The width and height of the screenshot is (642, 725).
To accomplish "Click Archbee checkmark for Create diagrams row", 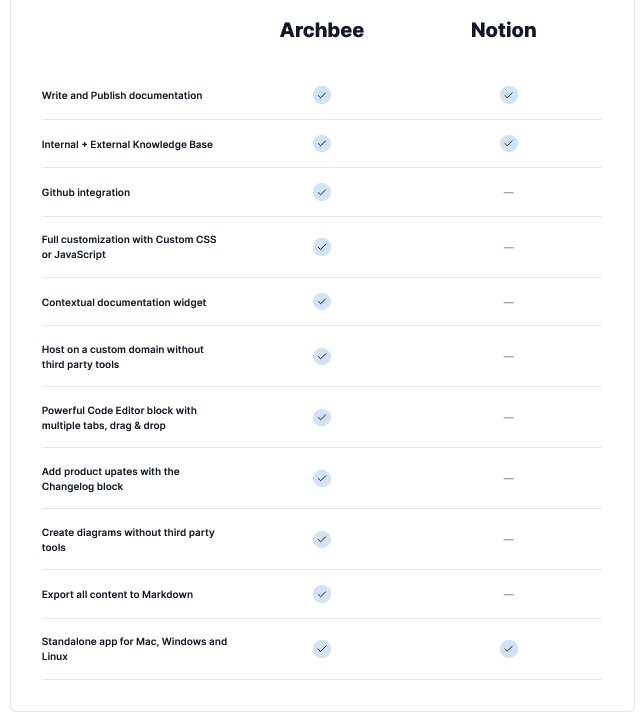I will pos(322,539).
